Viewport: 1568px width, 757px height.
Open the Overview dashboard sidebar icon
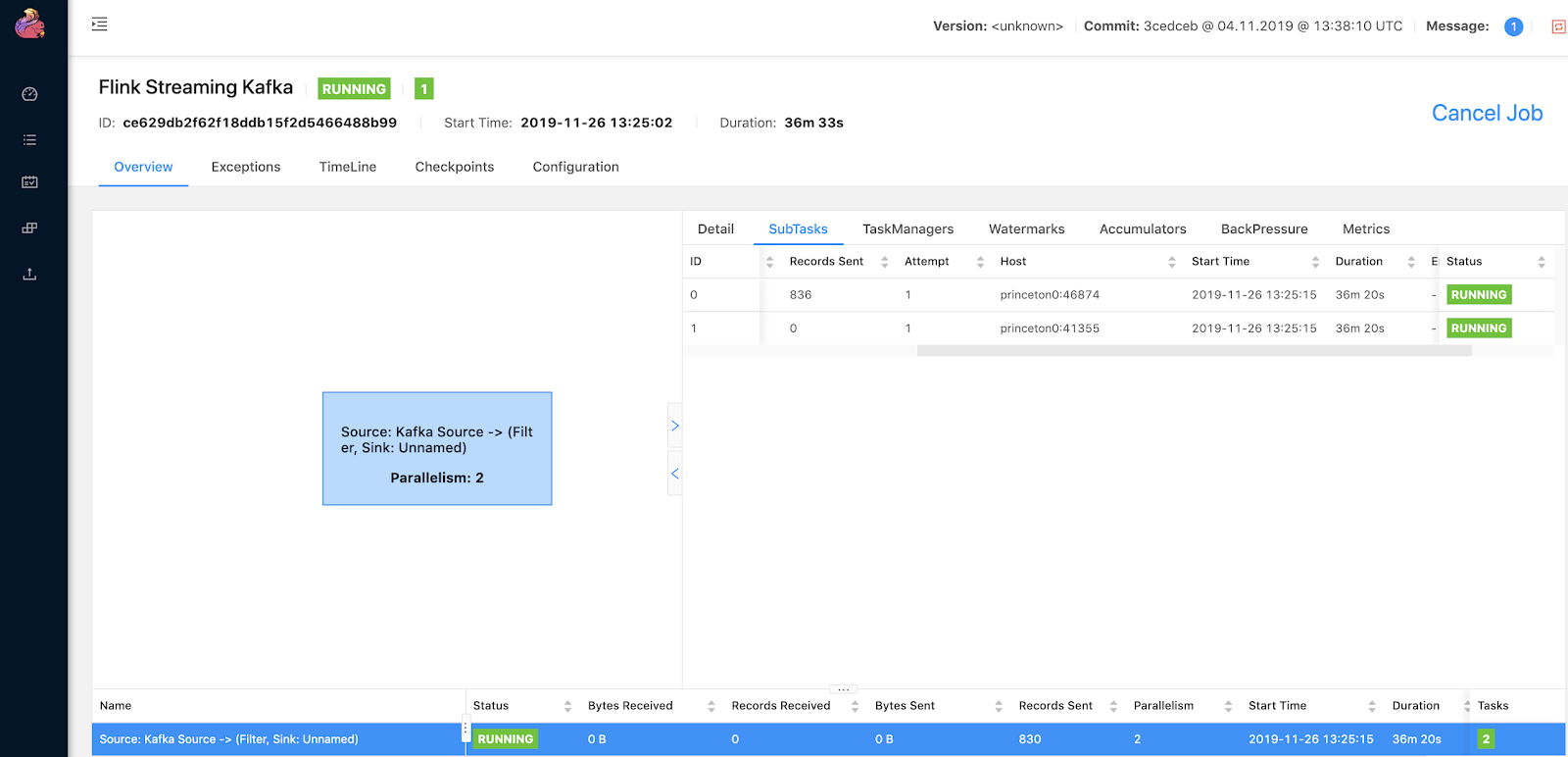29,94
